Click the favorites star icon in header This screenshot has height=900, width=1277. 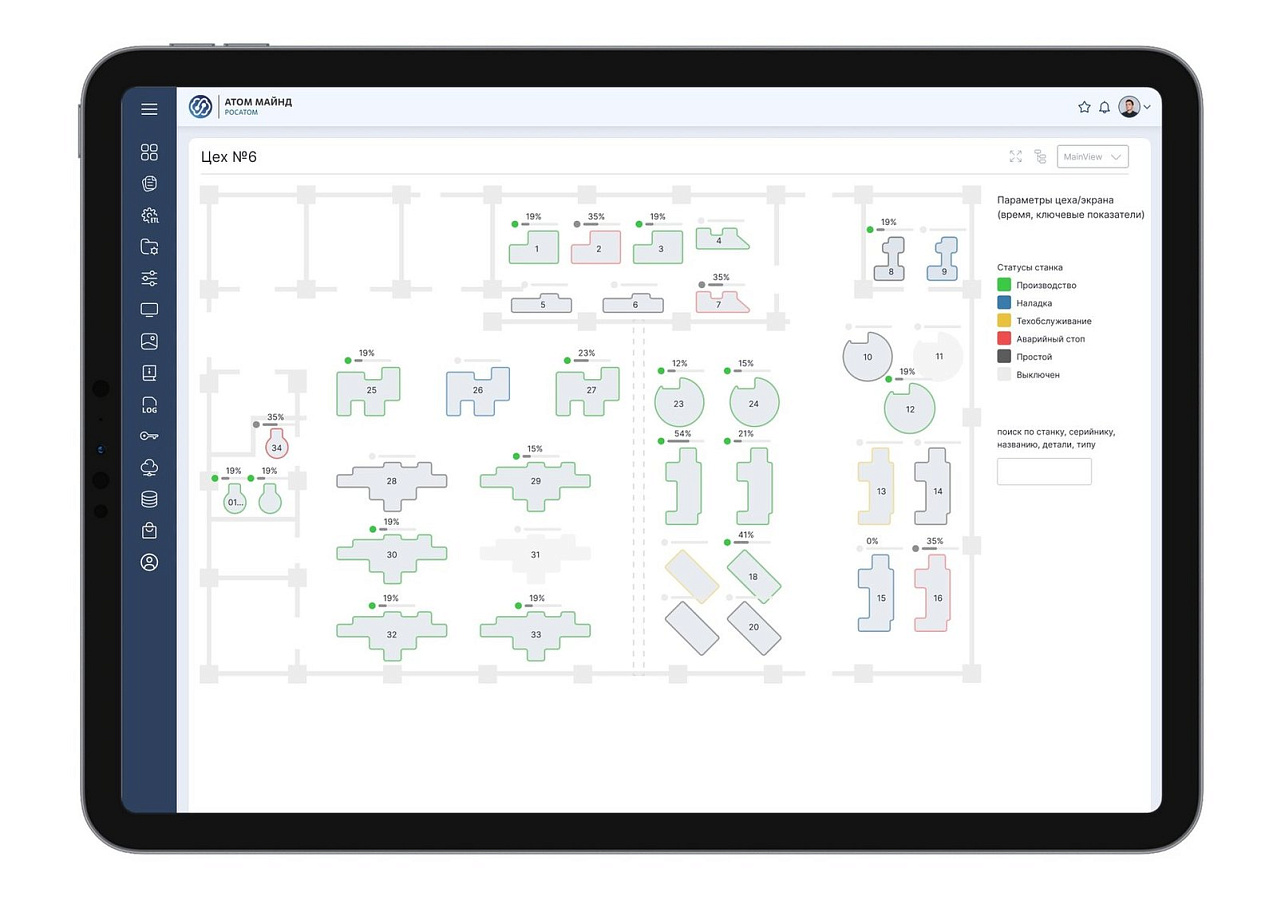coord(1084,107)
